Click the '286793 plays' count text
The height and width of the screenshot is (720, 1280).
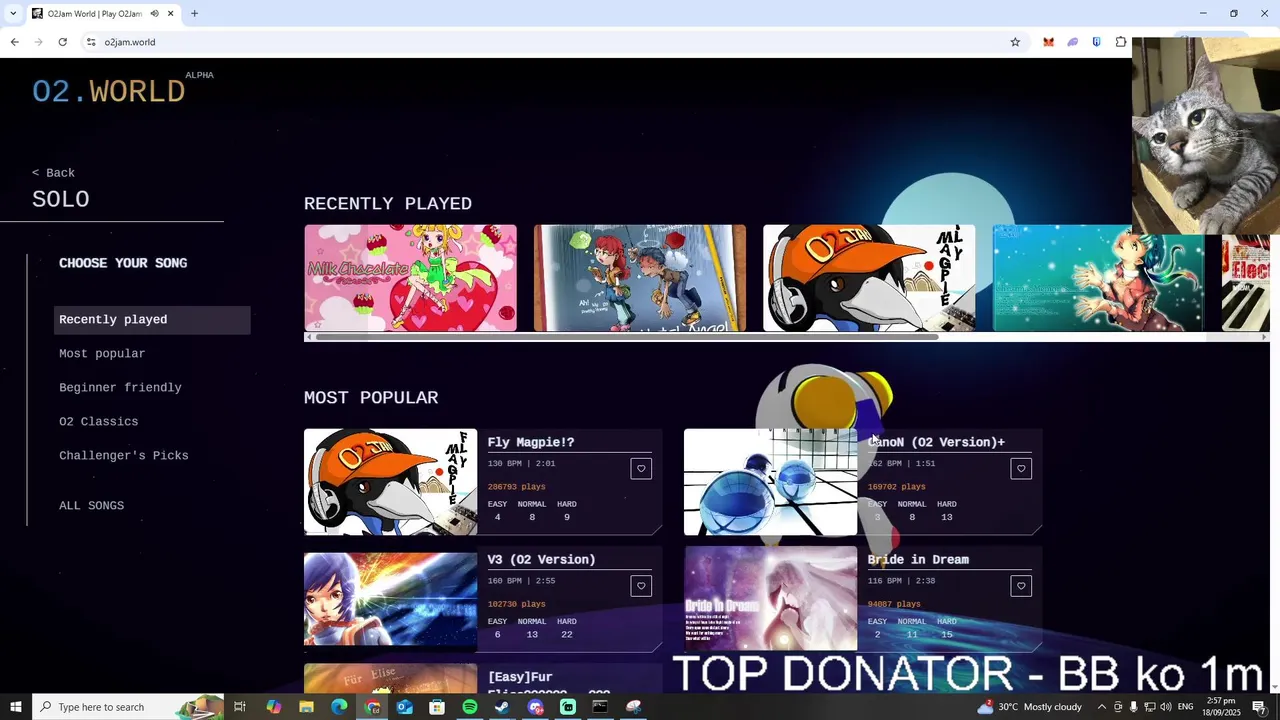click(517, 487)
